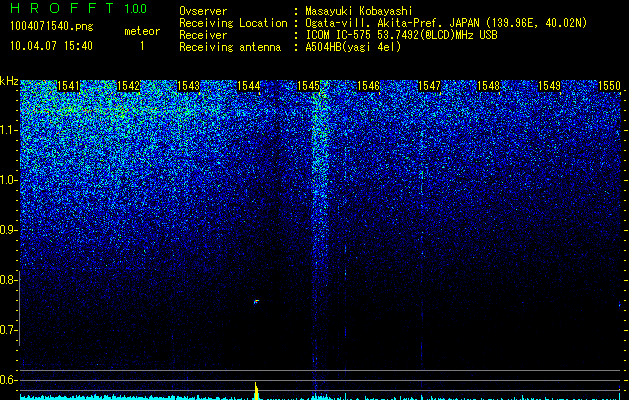The image size is (629, 400).
Task: Click the 1548 time marker
Action: point(489,86)
